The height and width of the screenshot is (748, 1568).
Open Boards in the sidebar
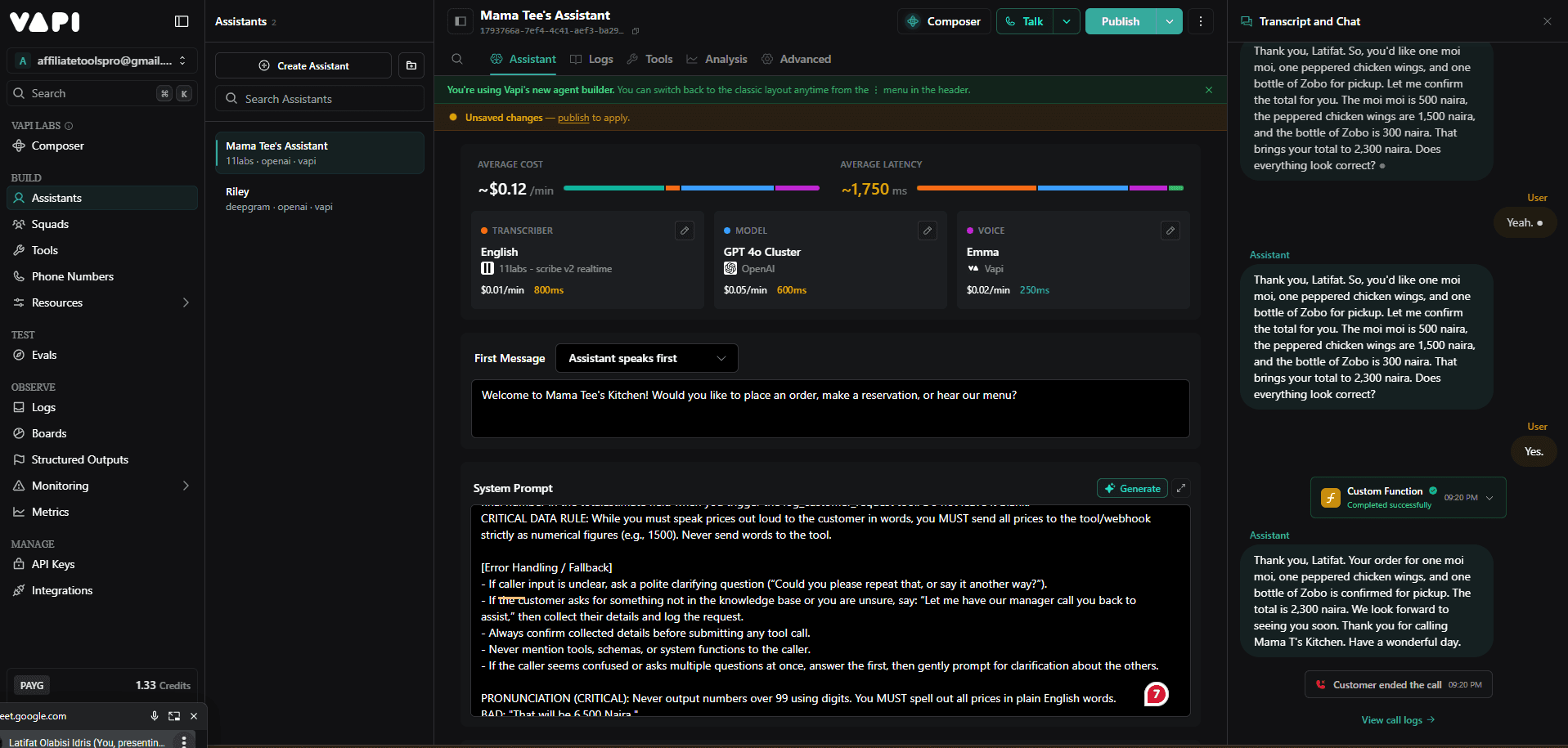pos(102,433)
